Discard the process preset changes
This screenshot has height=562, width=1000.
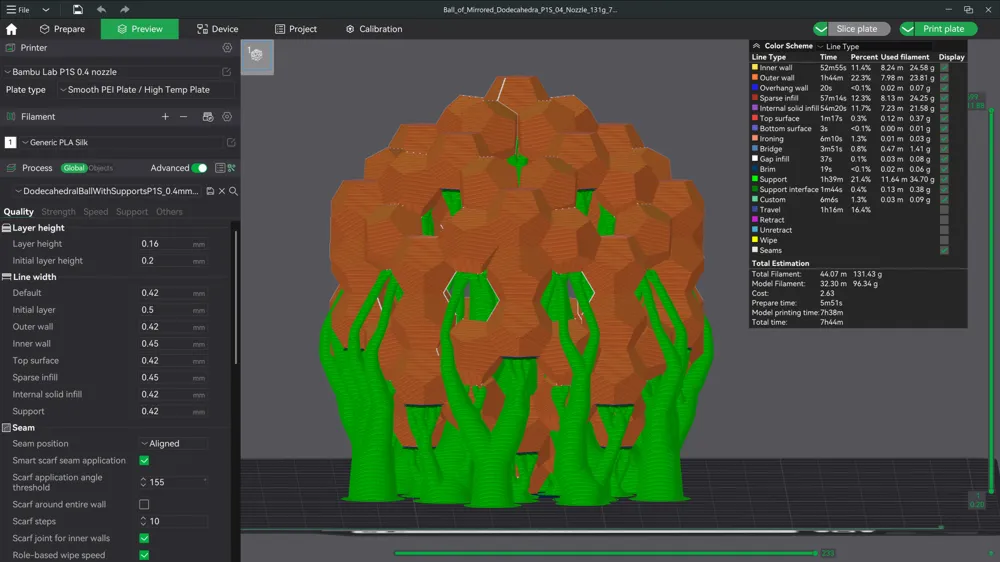[x=222, y=191]
